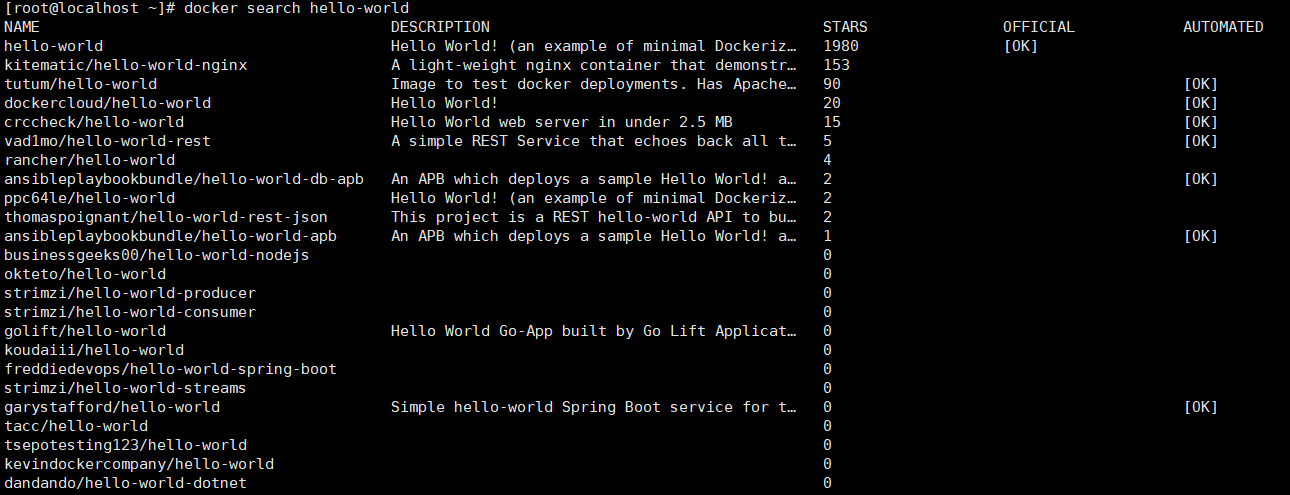
Task: Click the NAME column header
Action: coord(22,27)
